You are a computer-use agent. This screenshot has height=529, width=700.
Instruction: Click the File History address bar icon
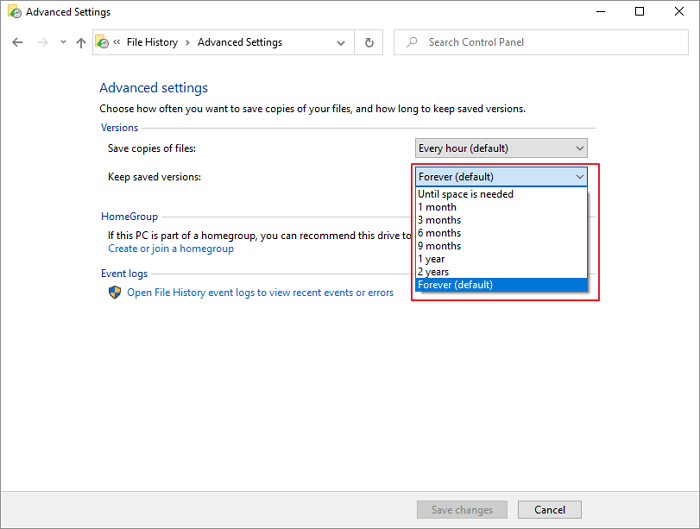[102, 43]
